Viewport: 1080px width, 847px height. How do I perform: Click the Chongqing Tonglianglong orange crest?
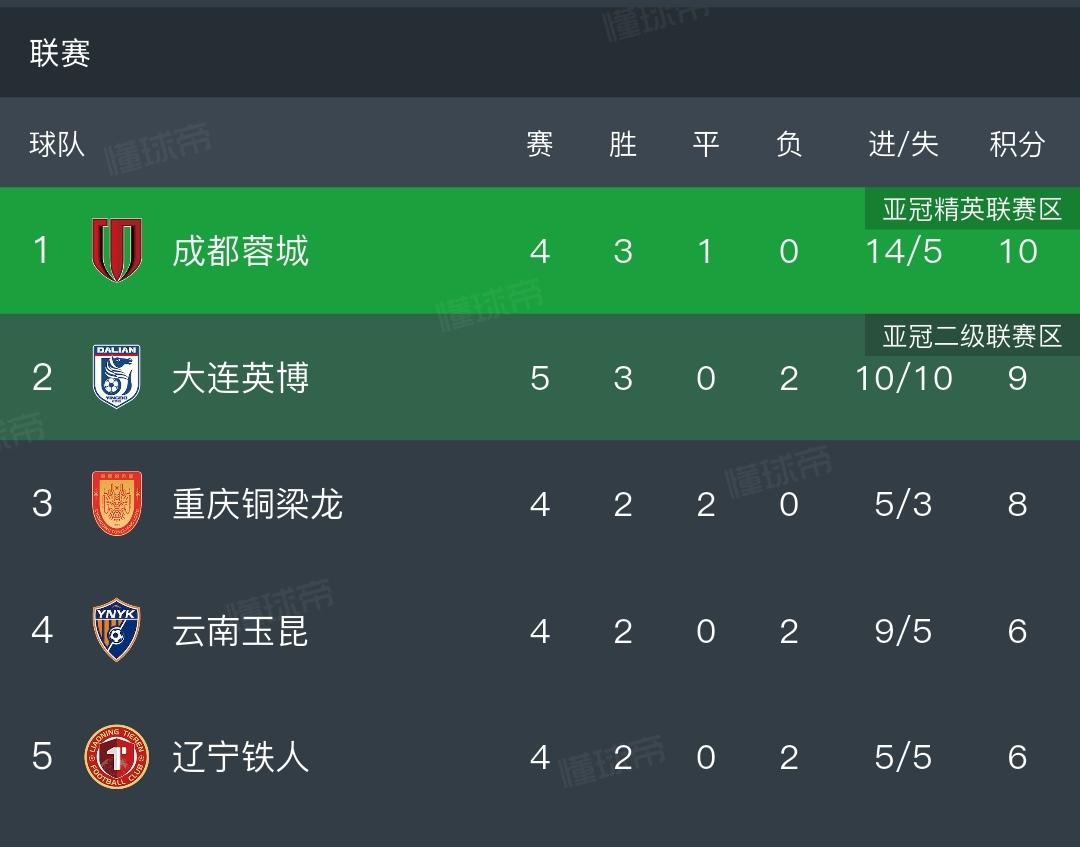click(117, 503)
